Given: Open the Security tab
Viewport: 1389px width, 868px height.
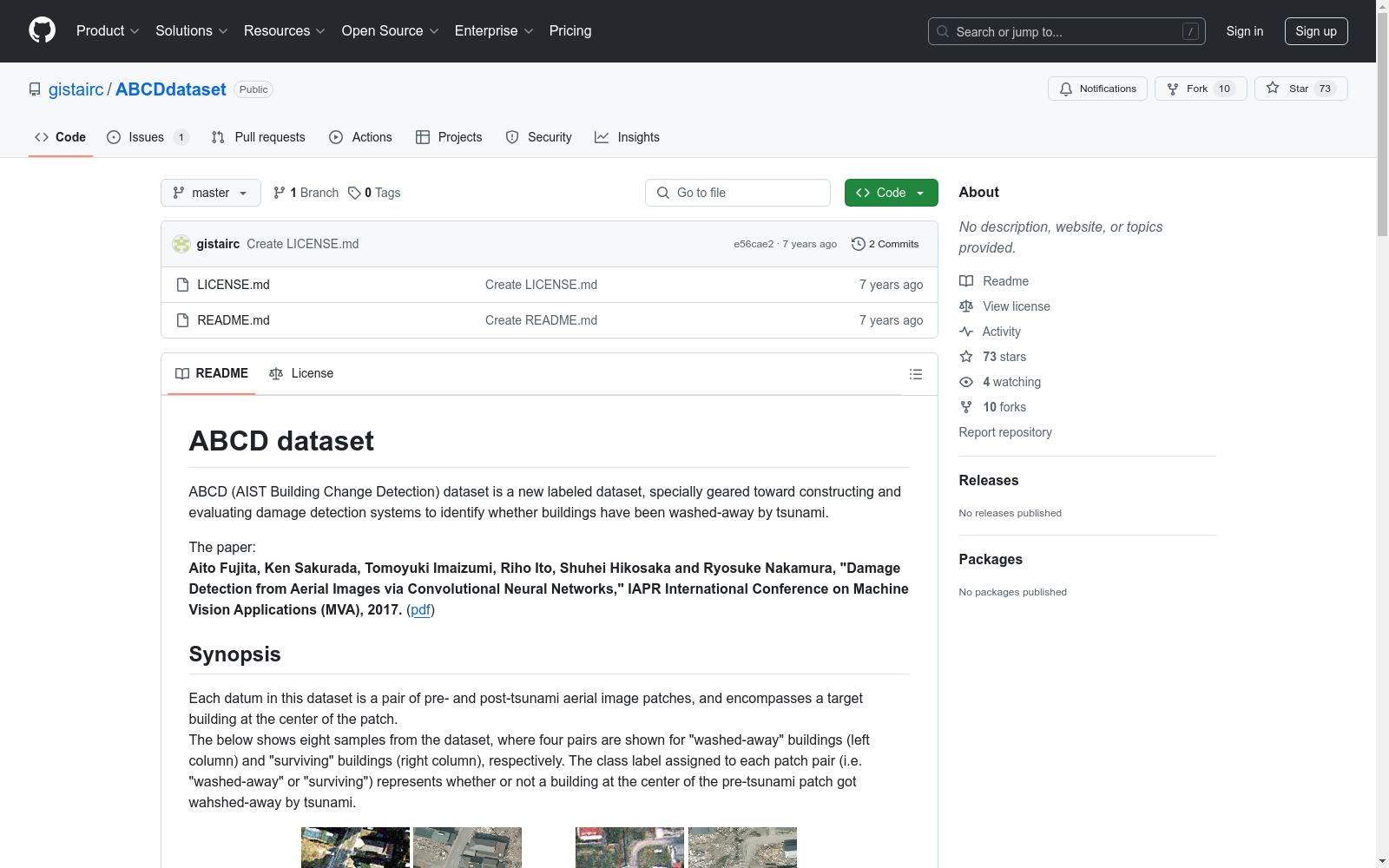Looking at the screenshot, I should (550, 137).
